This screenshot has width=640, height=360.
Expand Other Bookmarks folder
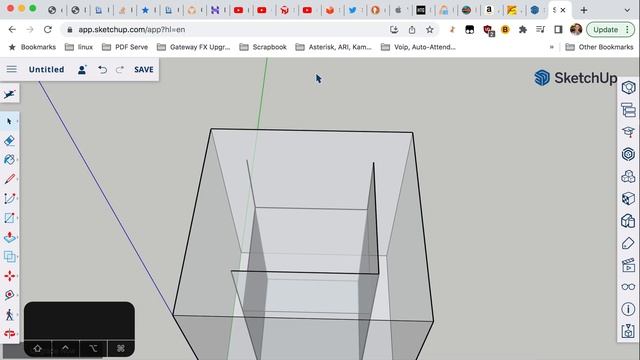[600, 47]
